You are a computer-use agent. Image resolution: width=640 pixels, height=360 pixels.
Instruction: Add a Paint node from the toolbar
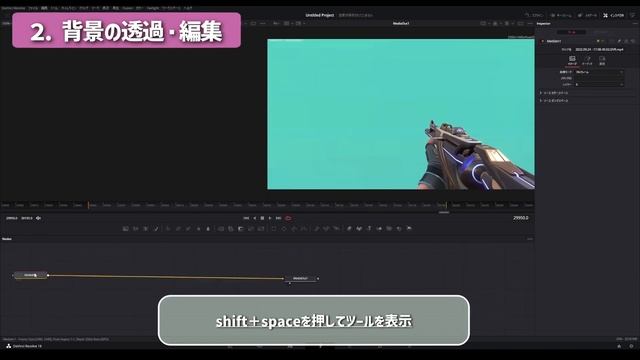tap(156, 229)
